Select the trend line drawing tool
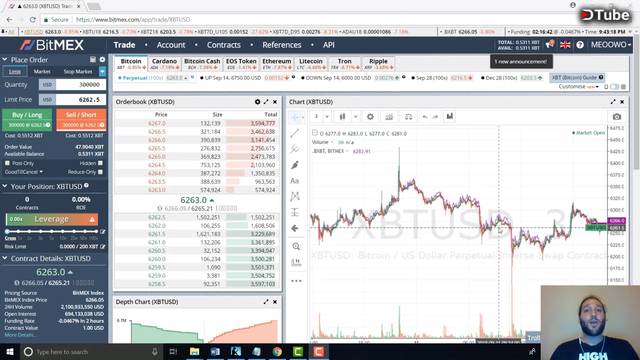Image resolution: width=640 pixels, height=360 pixels. pyautogui.click(x=295, y=133)
